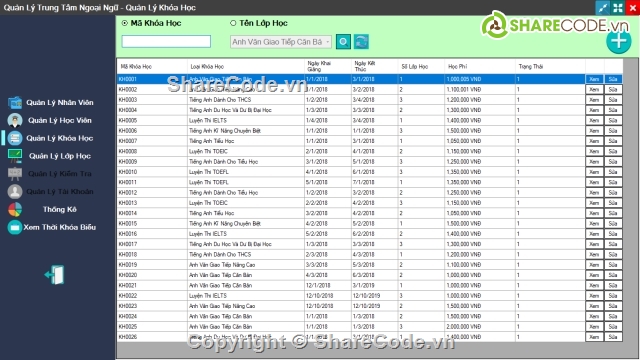Open Quản Lý Lớp Học chalkboard icon
The width and height of the screenshot is (640, 360).
pyautogui.click(x=15, y=156)
